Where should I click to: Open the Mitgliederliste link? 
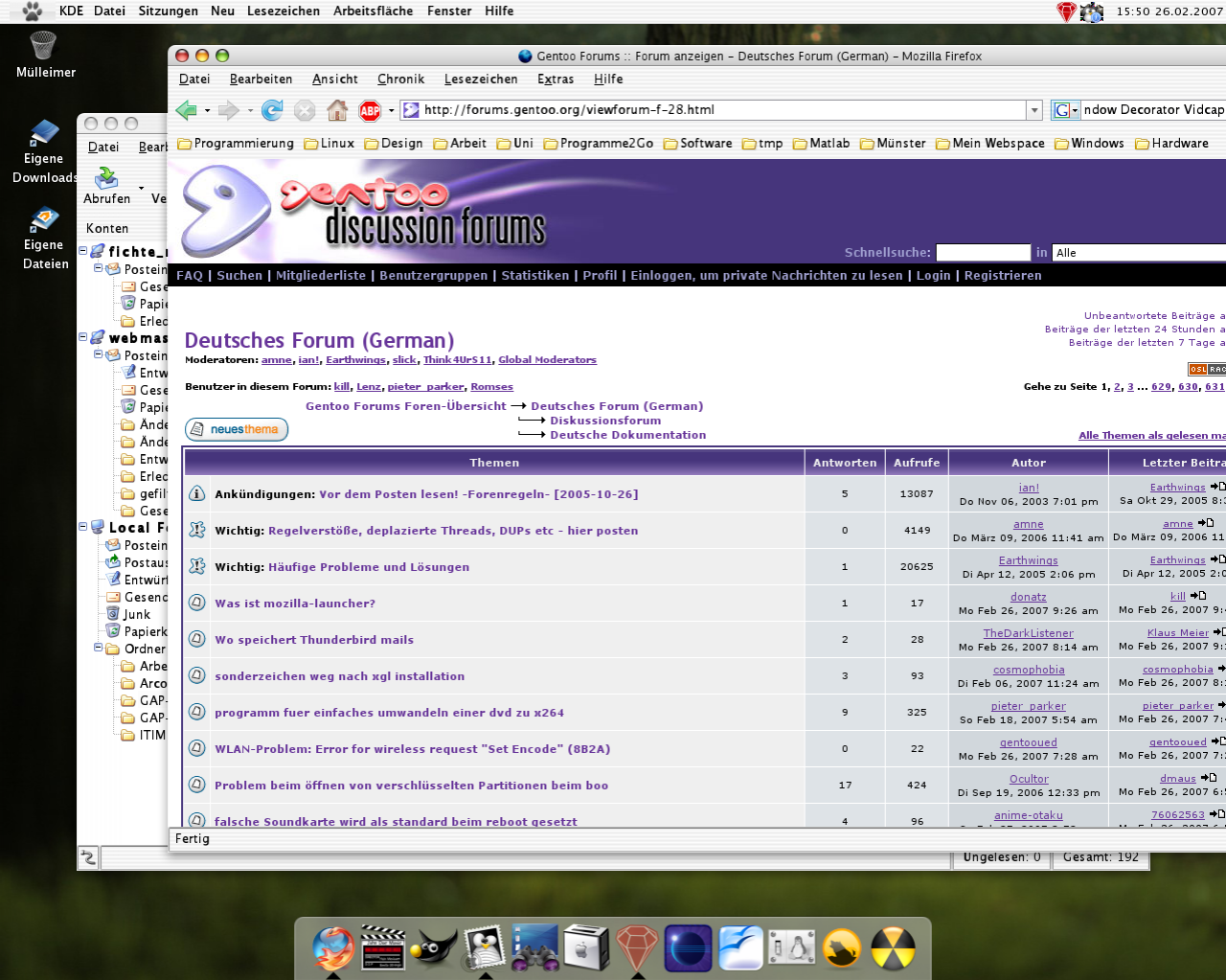pyautogui.click(x=321, y=276)
